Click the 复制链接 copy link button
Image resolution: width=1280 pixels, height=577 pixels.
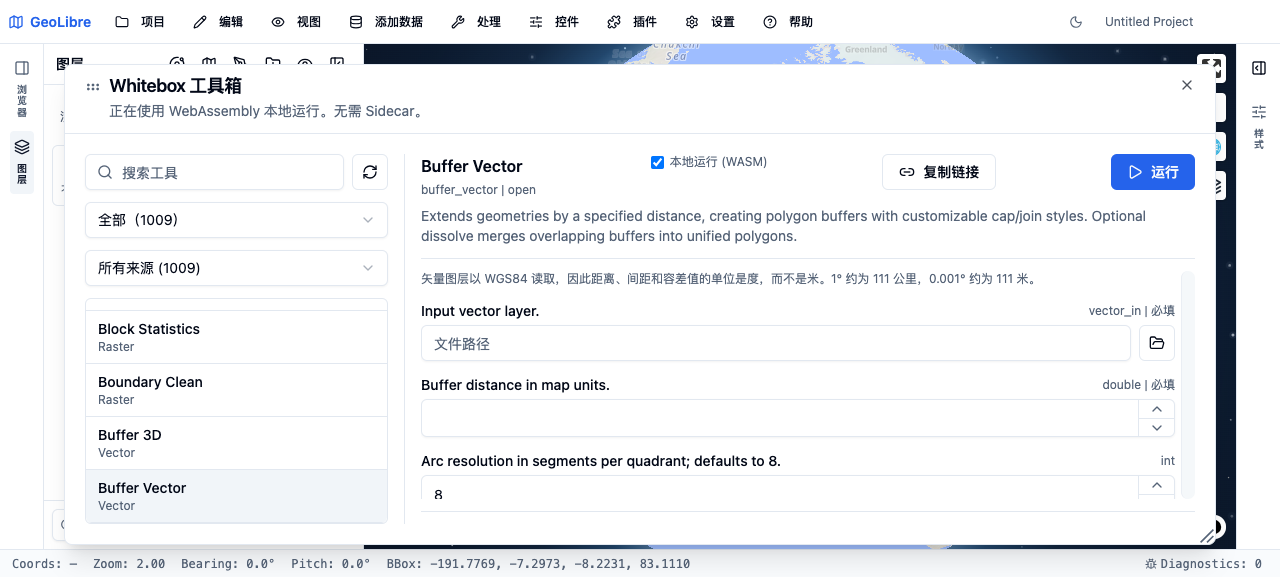point(939,172)
